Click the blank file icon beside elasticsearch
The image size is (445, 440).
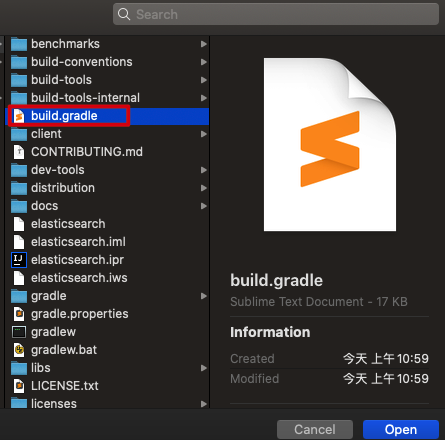coord(19,224)
